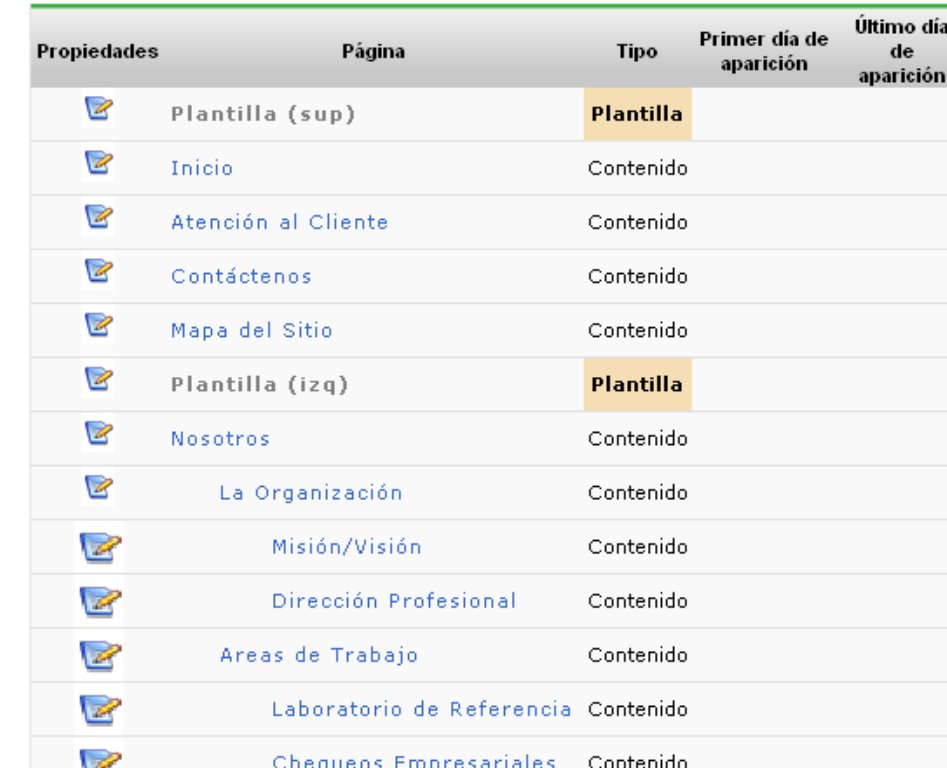Screen dimensions: 947x768
Task: Select the Plantilla (sup) template entry
Action: (263, 114)
